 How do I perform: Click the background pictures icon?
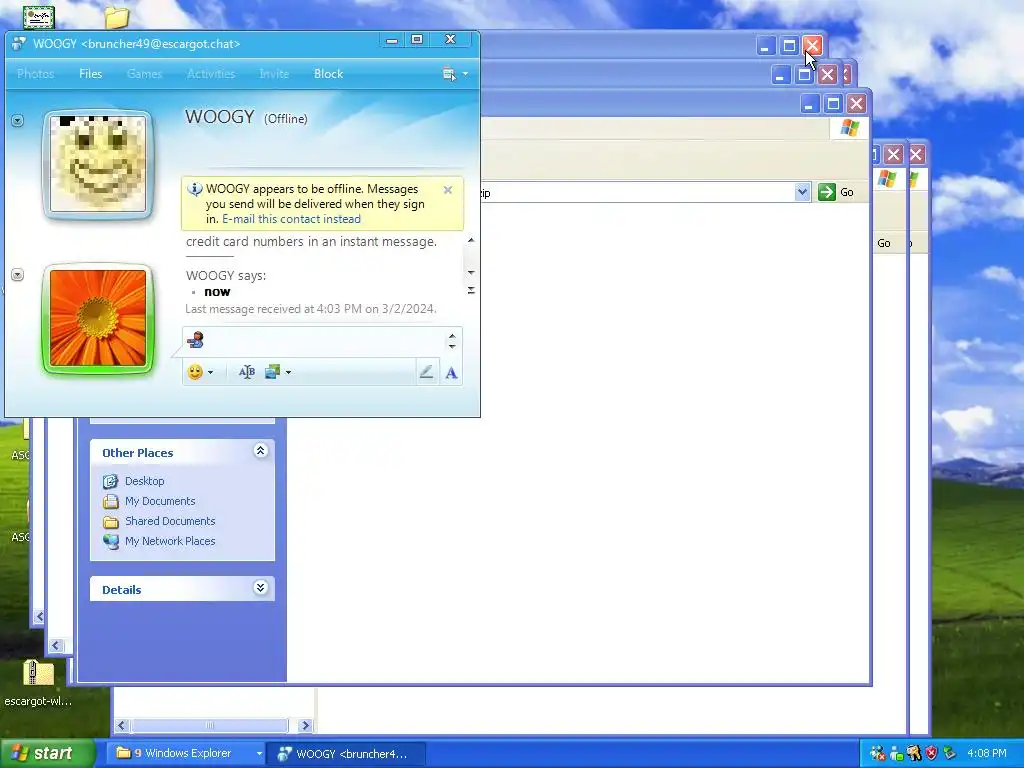tap(272, 372)
